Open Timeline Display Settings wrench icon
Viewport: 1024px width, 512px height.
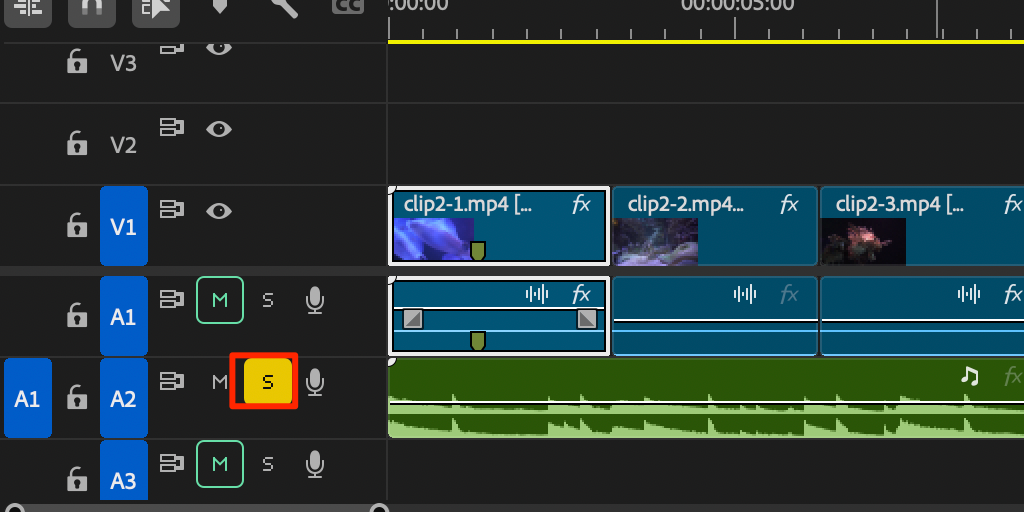(284, 7)
